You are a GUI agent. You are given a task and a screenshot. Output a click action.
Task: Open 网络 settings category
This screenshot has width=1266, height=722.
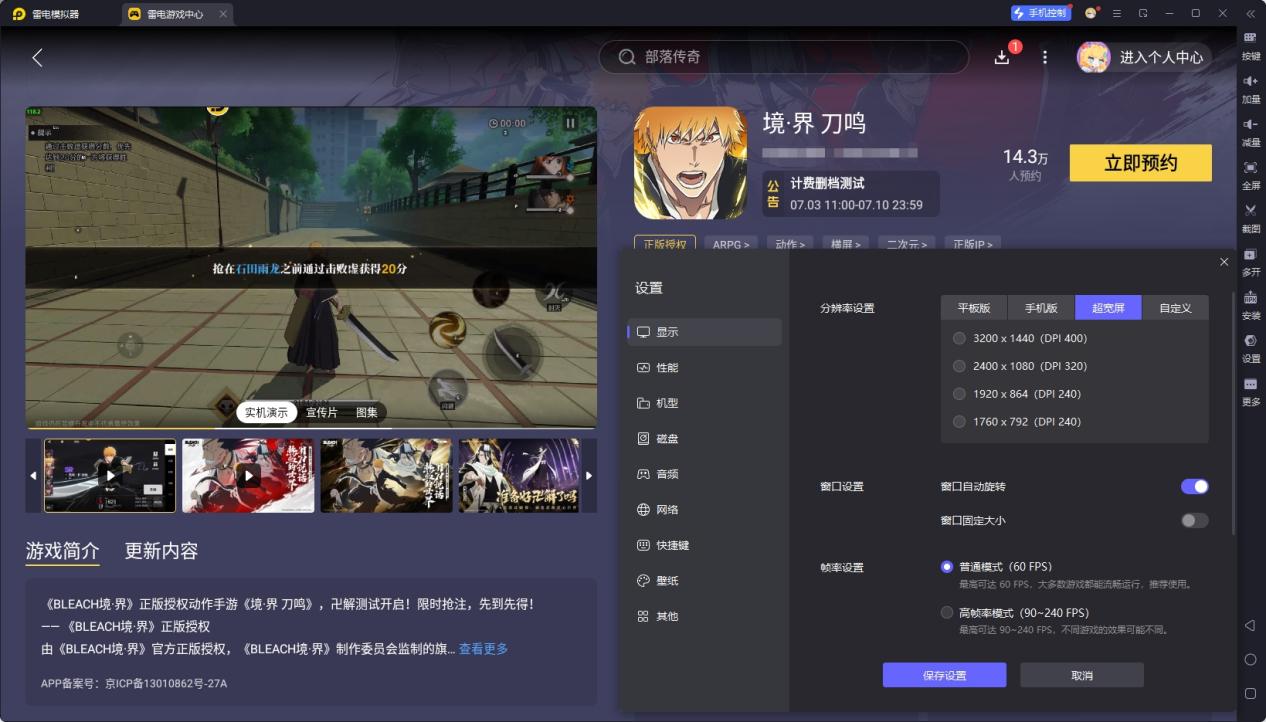coord(705,510)
